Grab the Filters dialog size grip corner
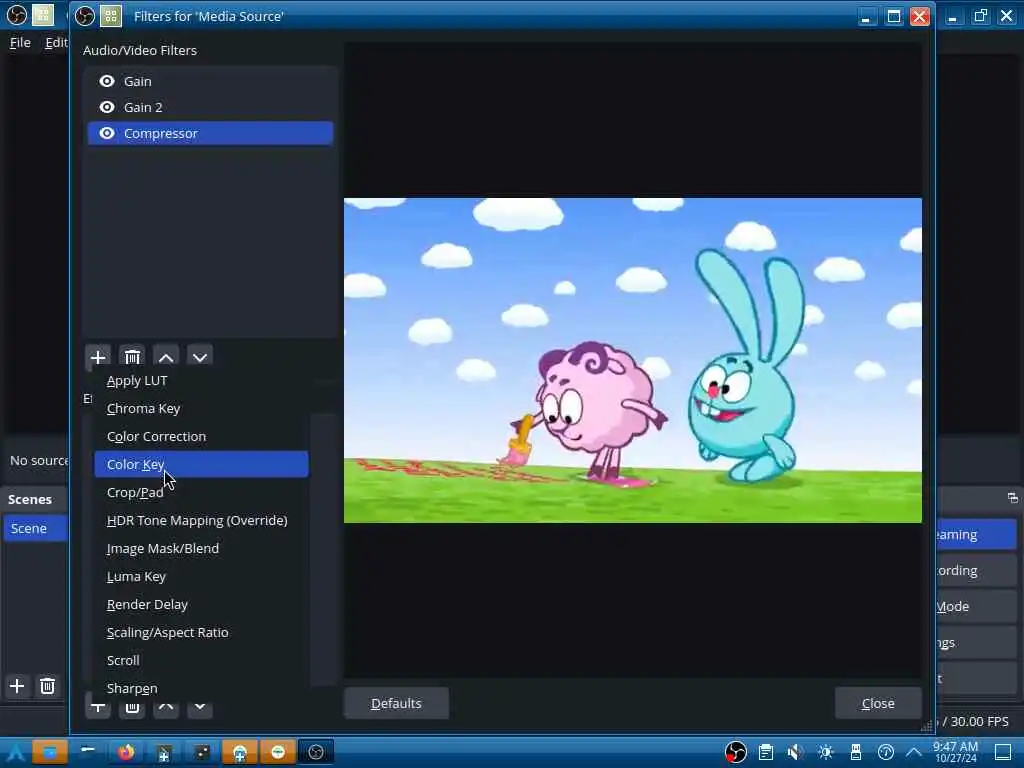 (x=927, y=726)
